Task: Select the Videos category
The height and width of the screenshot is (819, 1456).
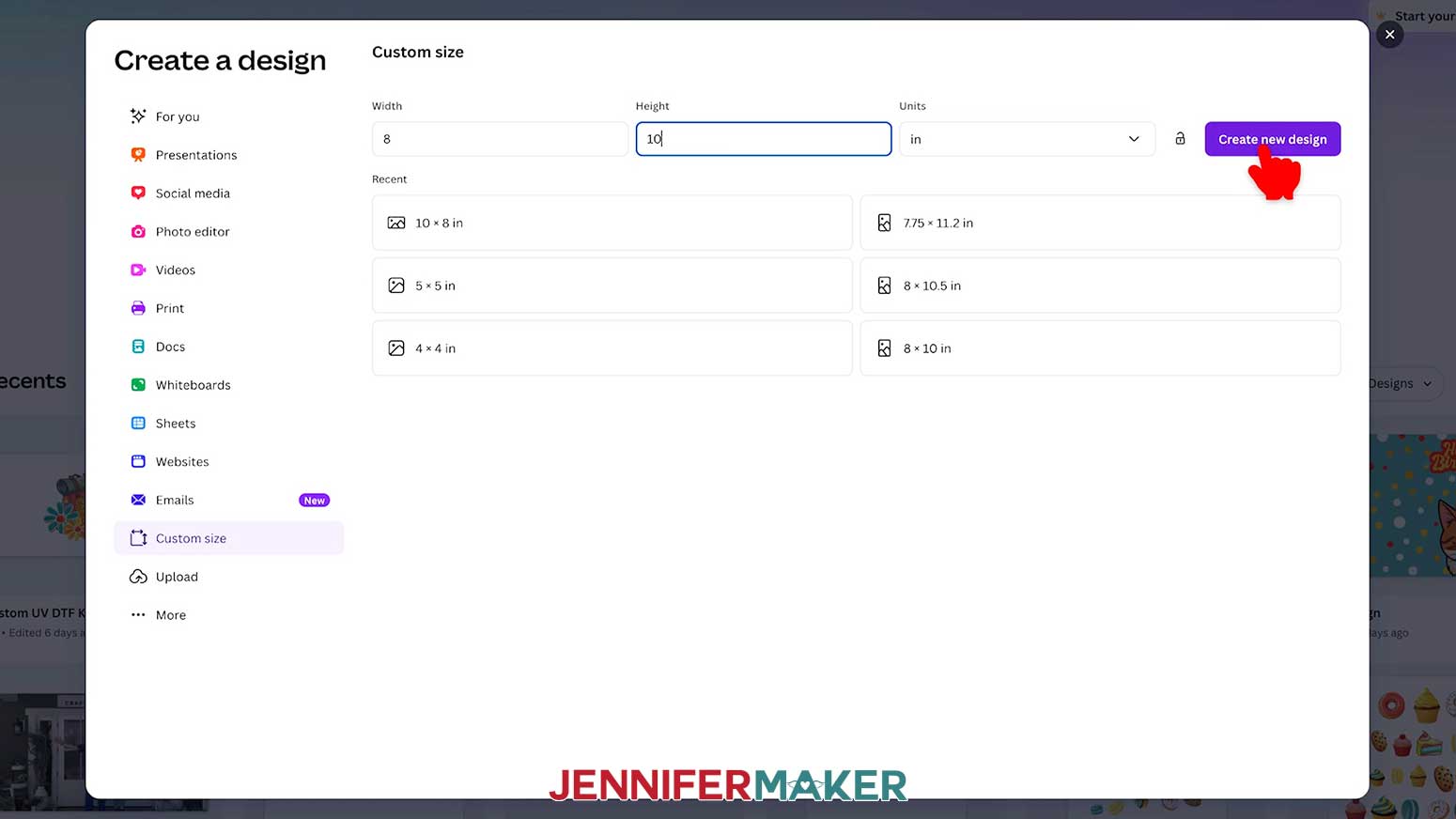Action: point(228,270)
